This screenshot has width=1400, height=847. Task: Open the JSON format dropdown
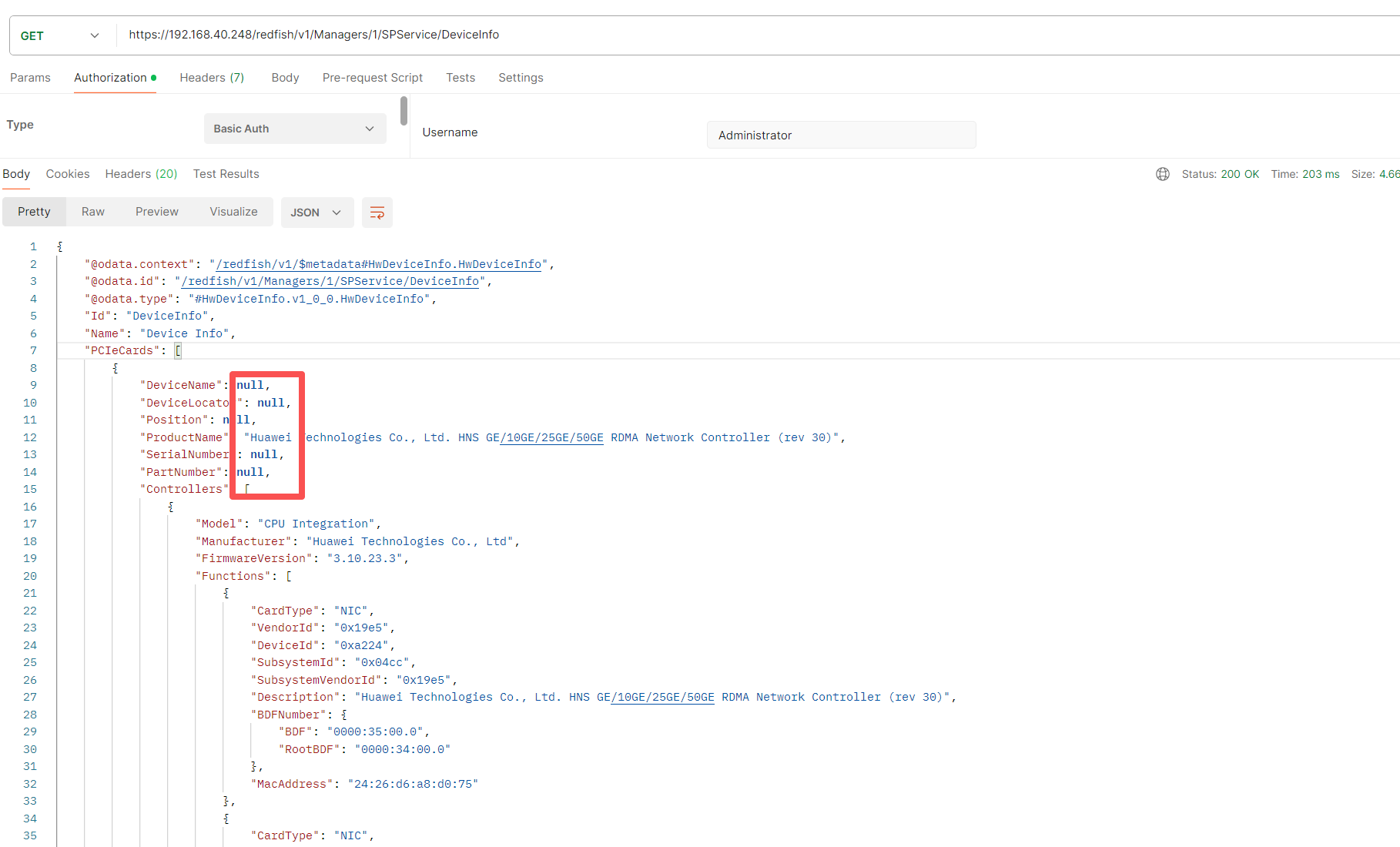tap(317, 213)
